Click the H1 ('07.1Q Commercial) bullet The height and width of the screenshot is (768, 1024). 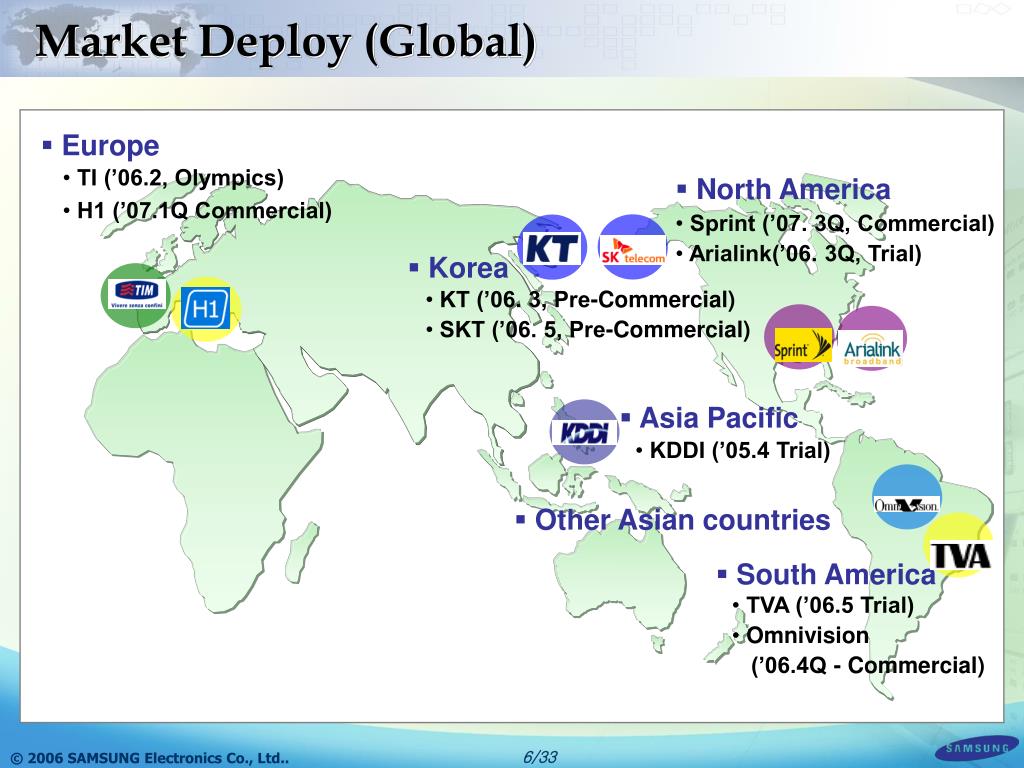(204, 210)
